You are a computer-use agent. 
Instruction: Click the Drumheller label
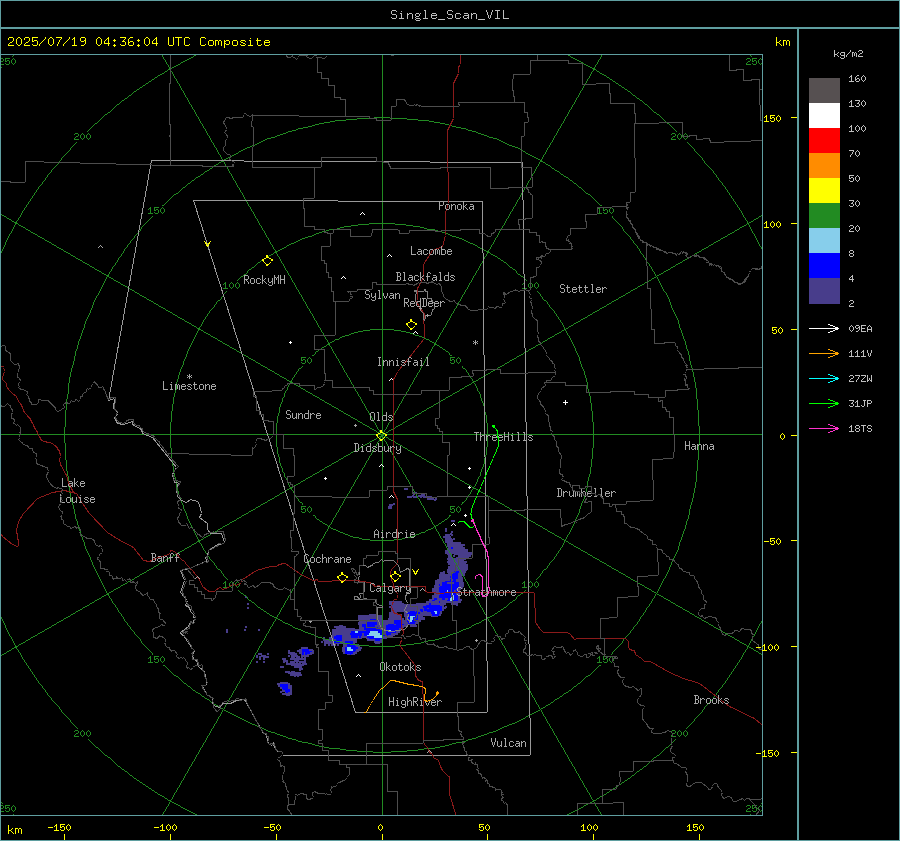(x=586, y=493)
